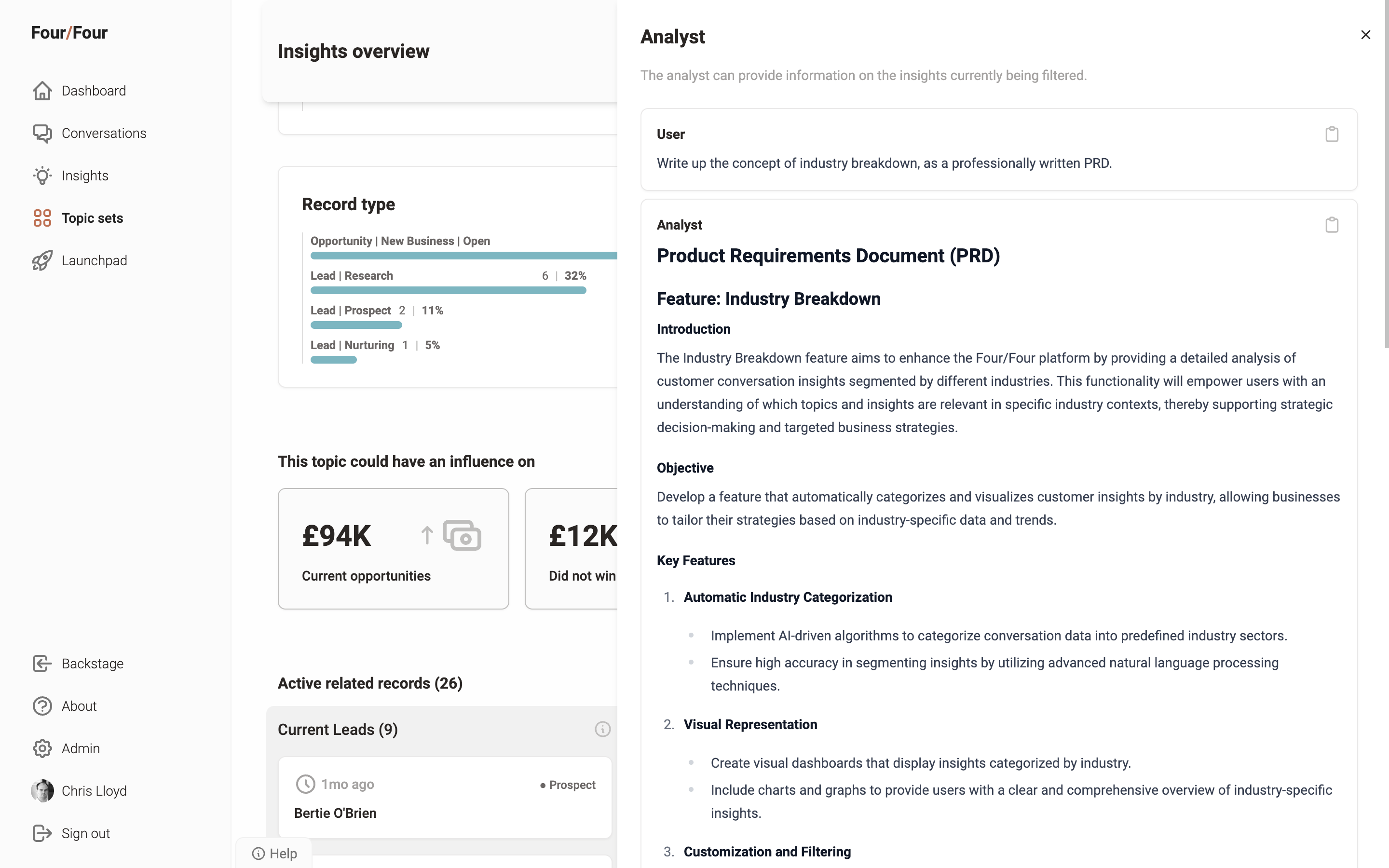Open Conversations from the sidebar
Image resolution: width=1389 pixels, height=868 pixels.
click(x=103, y=133)
